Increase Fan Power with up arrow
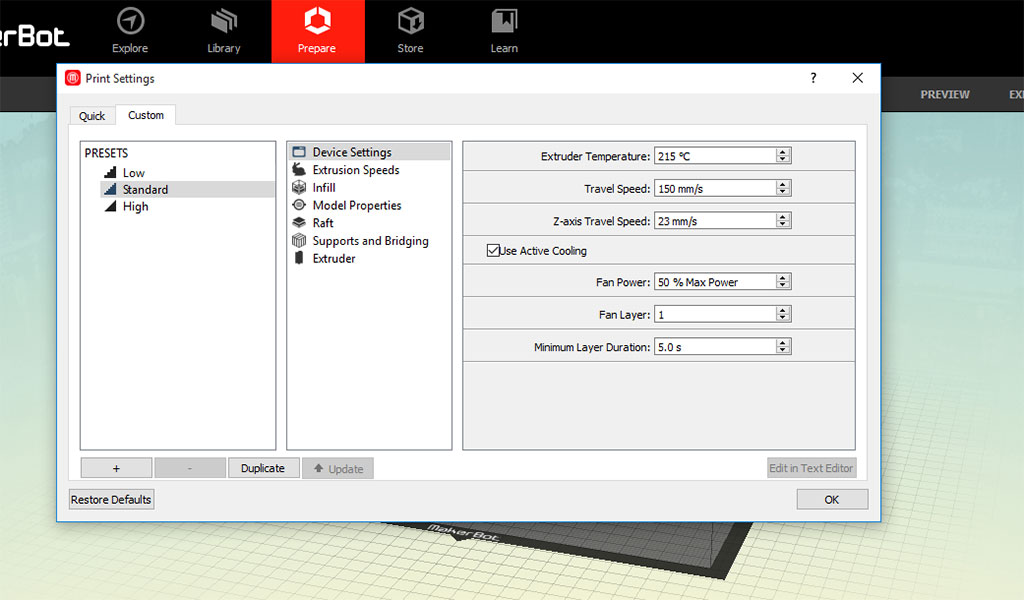The image size is (1024, 600). pyautogui.click(x=782, y=278)
